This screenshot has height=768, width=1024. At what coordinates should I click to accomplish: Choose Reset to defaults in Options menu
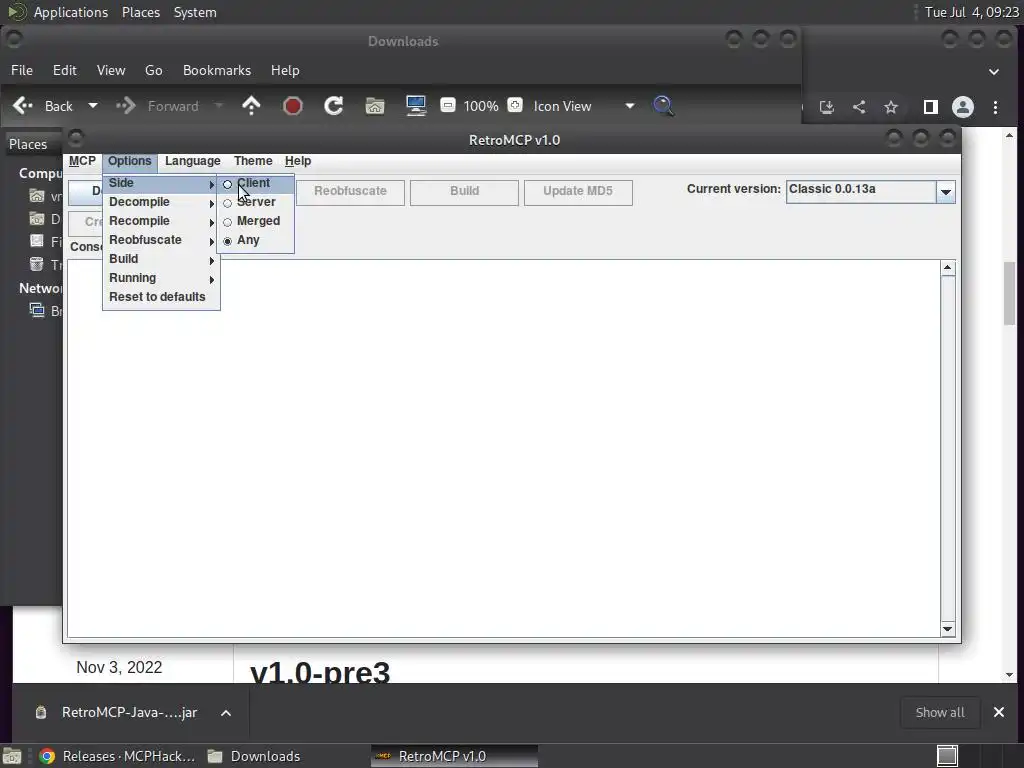click(x=161, y=297)
